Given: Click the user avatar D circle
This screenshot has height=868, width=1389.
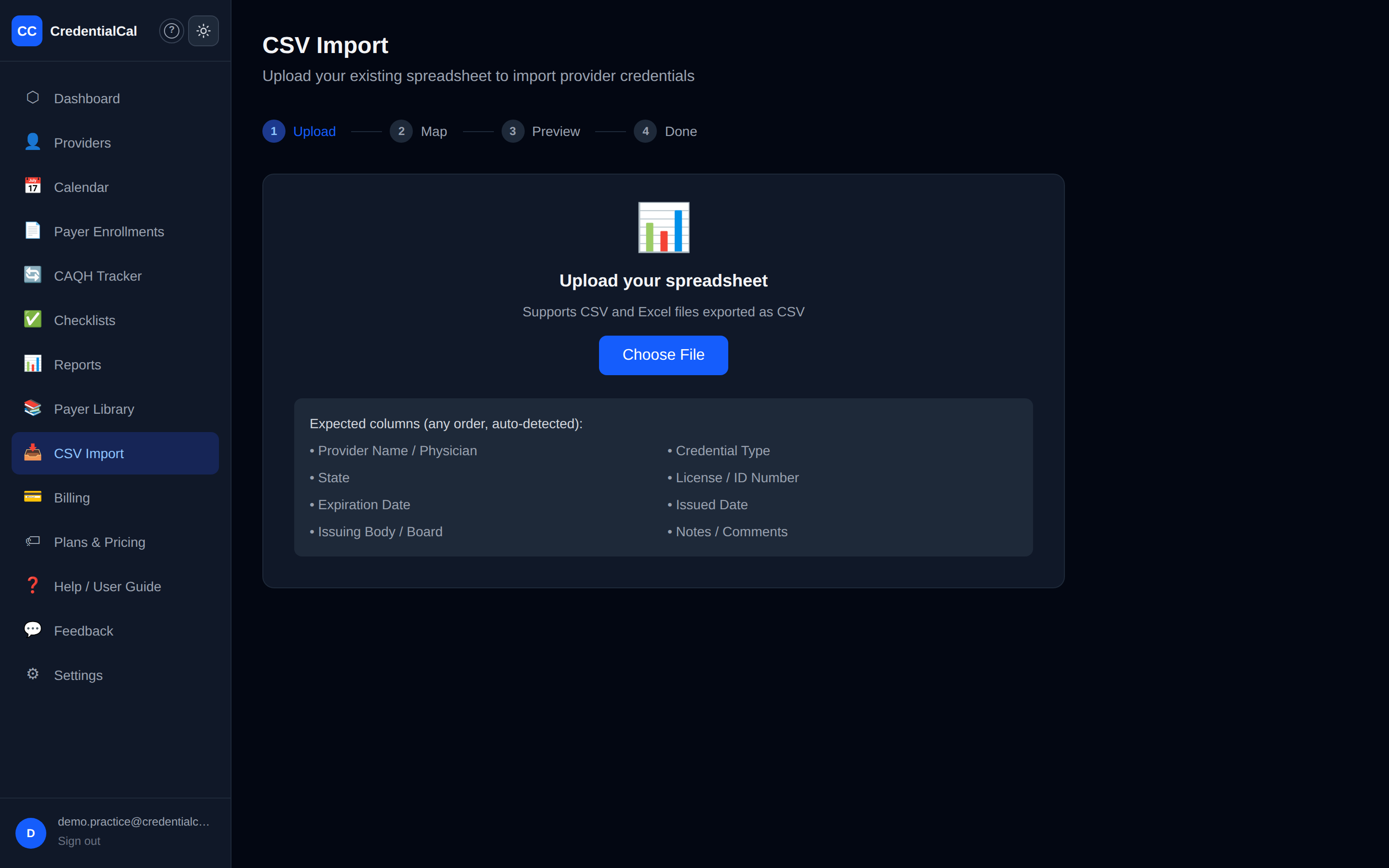Looking at the screenshot, I should coord(31,833).
